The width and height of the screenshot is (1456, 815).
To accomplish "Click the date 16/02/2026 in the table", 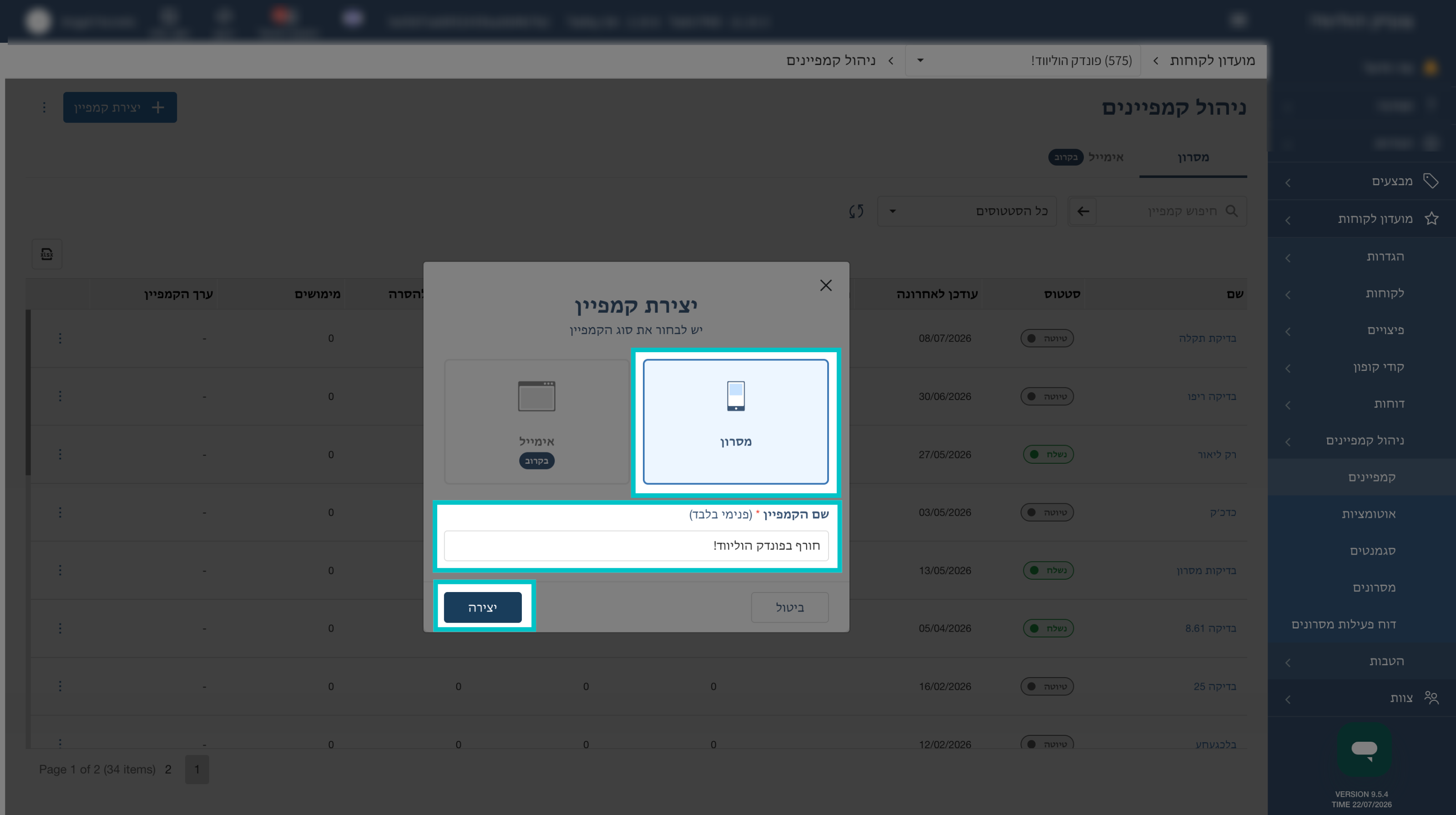I will coord(945,687).
